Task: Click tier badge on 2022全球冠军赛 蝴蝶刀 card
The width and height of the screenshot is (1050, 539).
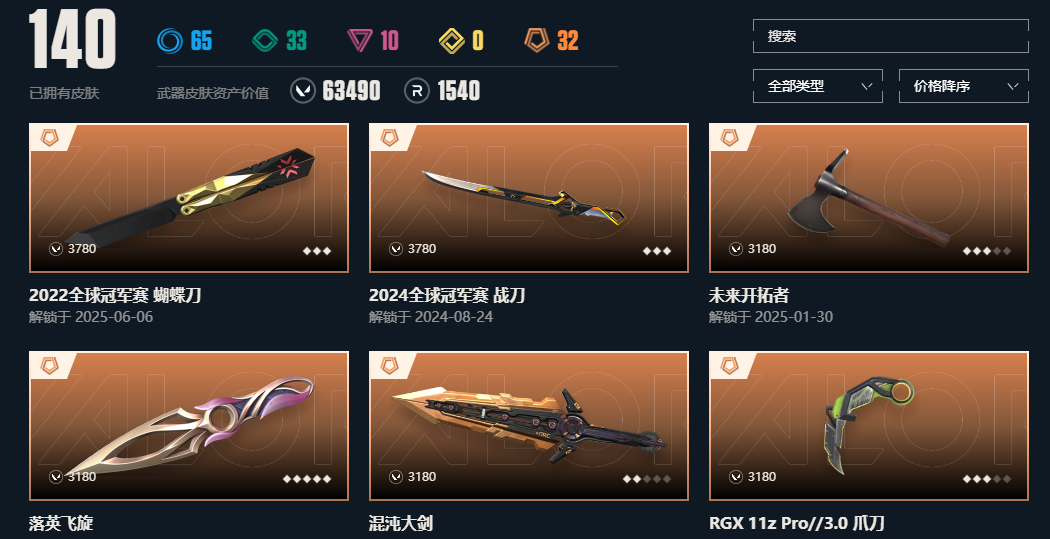Action: tap(50, 138)
